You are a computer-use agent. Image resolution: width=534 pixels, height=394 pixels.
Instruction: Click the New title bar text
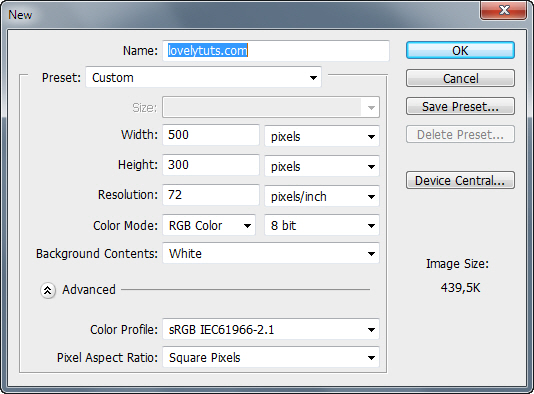point(20,15)
